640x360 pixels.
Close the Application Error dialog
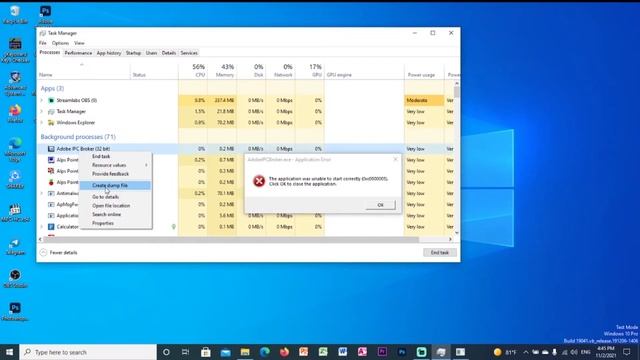coord(395,160)
